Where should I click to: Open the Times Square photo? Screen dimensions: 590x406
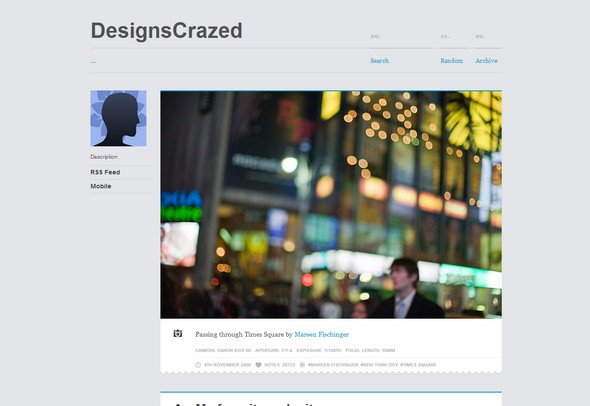(331, 205)
